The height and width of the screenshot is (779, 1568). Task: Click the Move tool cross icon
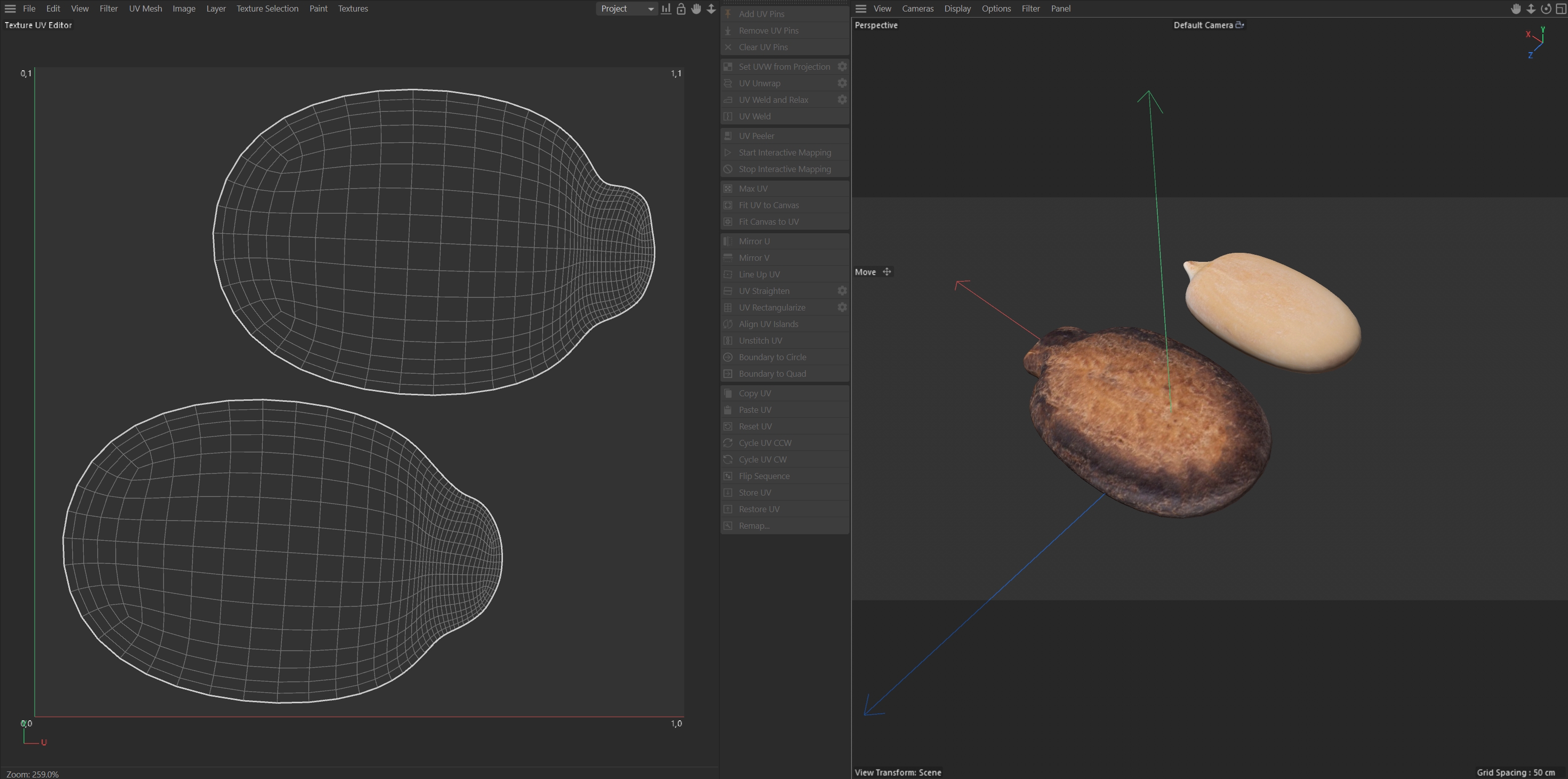pos(887,272)
